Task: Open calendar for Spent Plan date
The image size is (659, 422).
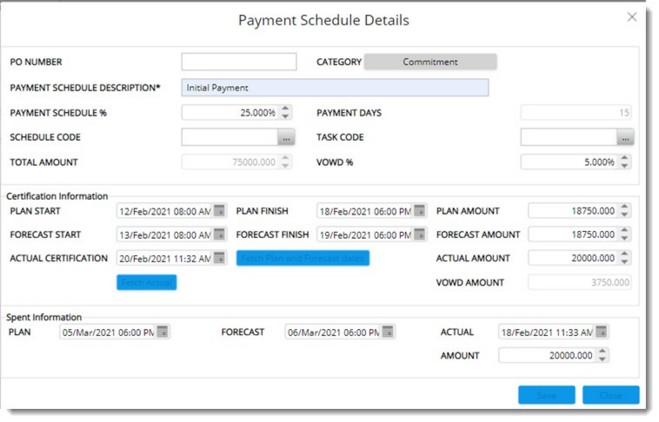Action: point(162,332)
